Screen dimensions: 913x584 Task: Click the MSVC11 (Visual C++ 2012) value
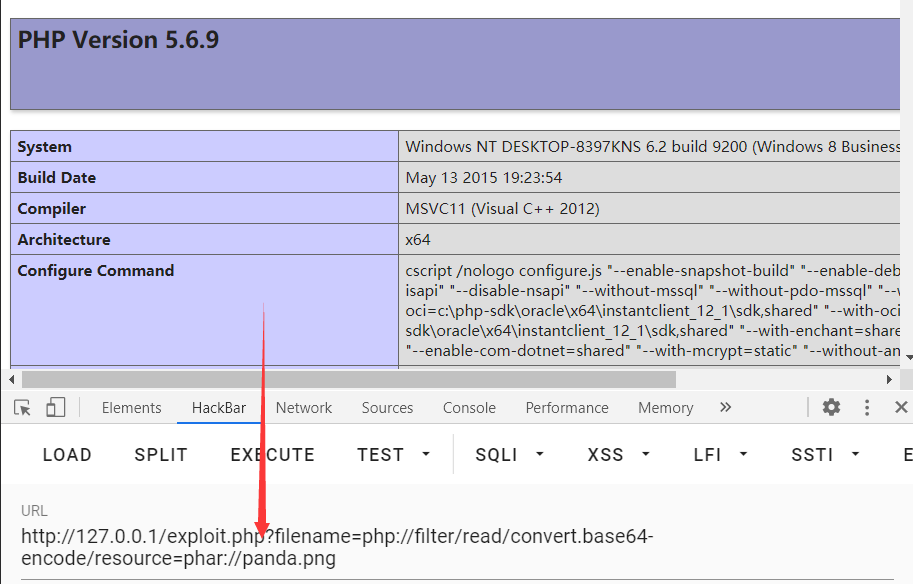pos(502,208)
